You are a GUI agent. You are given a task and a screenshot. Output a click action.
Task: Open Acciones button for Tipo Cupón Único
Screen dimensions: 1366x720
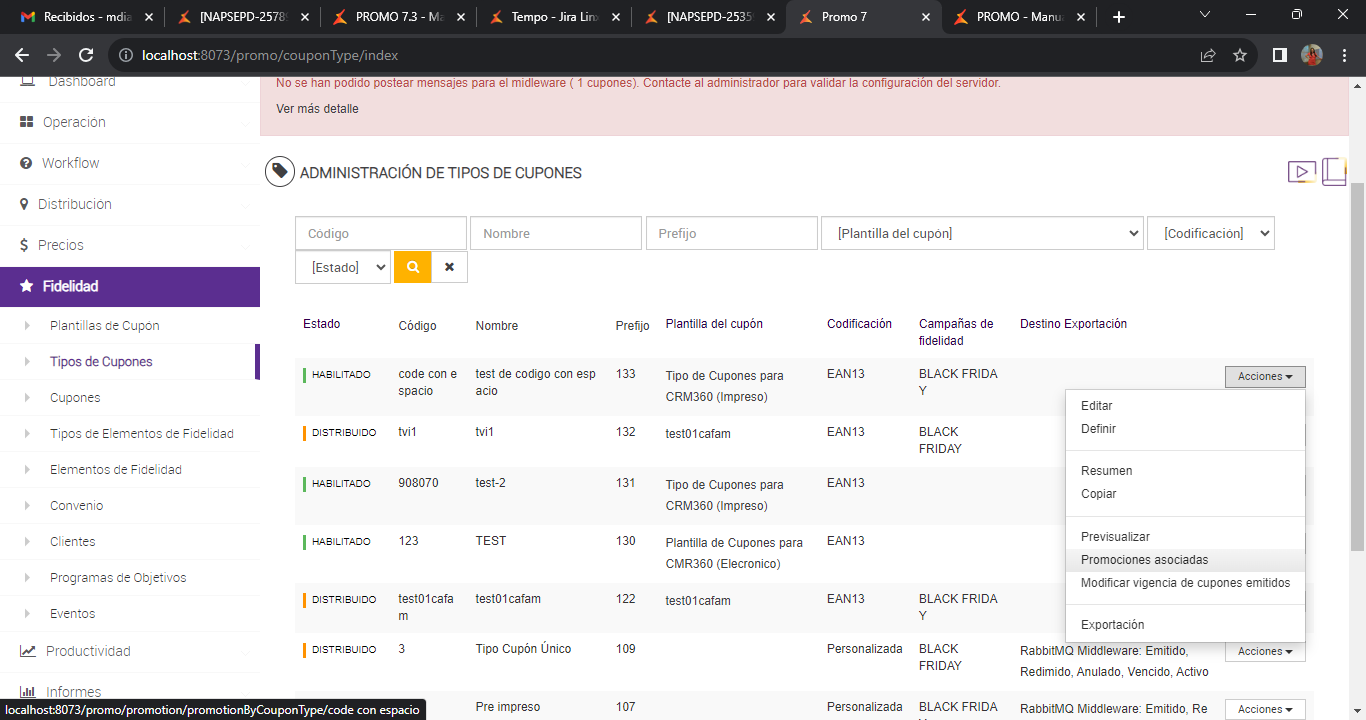pos(1264,651)
